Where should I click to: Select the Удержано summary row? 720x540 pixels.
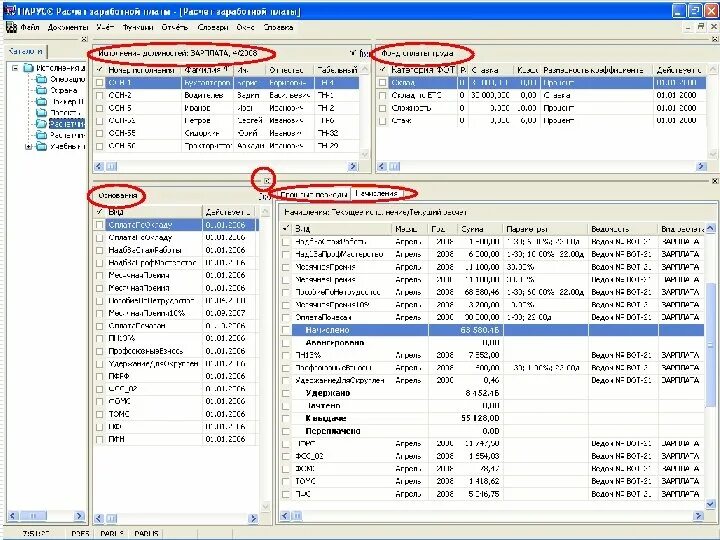point(492,393)
